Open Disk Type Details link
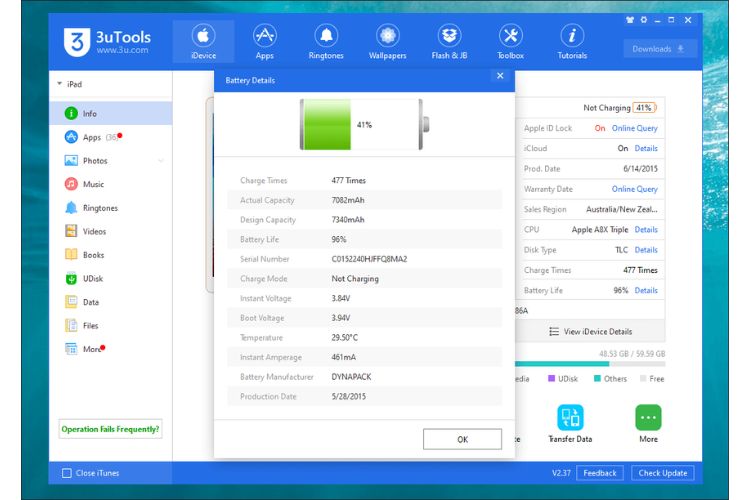750x500 pixels. [646, 250]
